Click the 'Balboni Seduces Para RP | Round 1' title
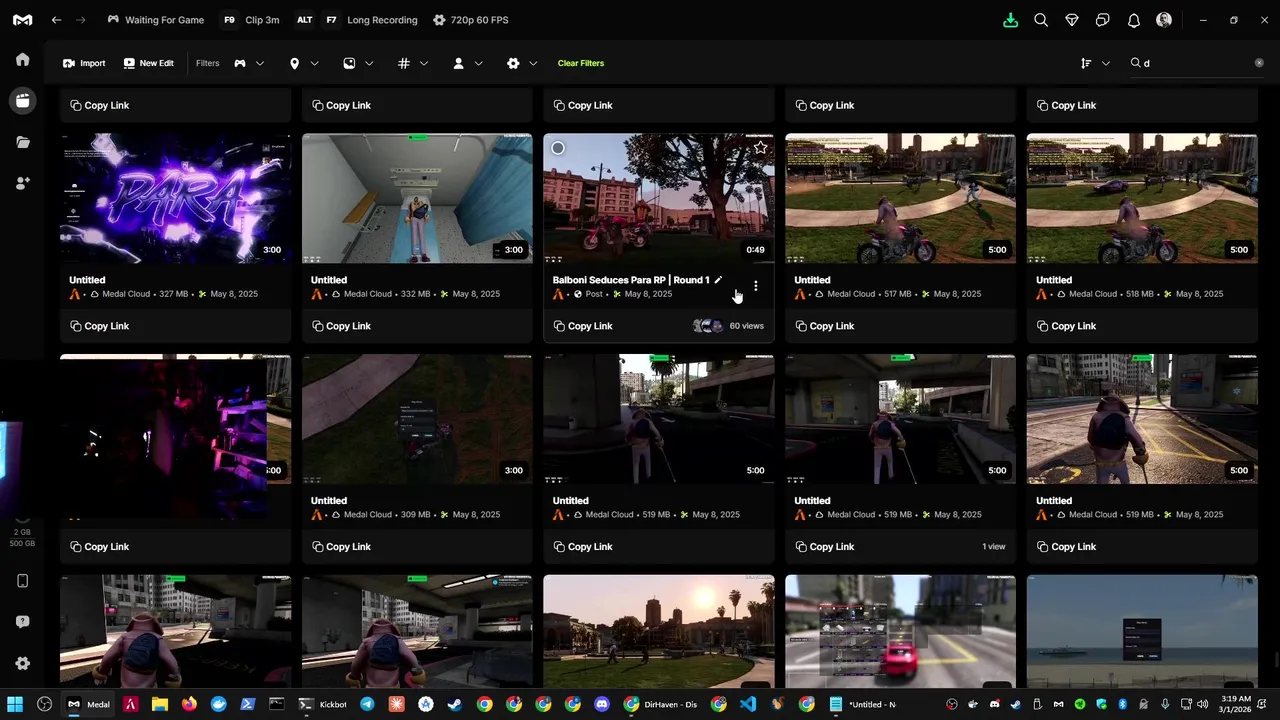 tap(631, 280)
